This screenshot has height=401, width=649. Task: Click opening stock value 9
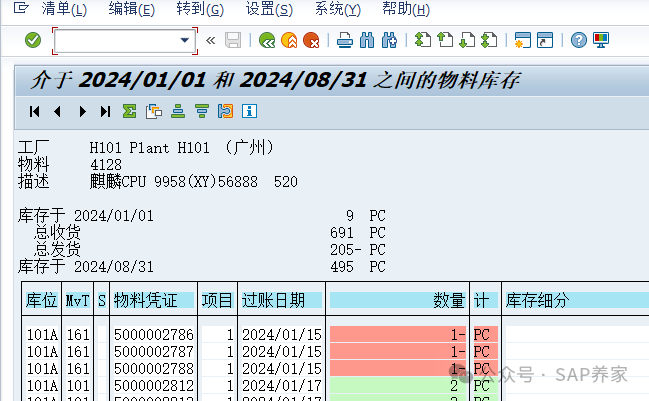(x=350, y=216)
